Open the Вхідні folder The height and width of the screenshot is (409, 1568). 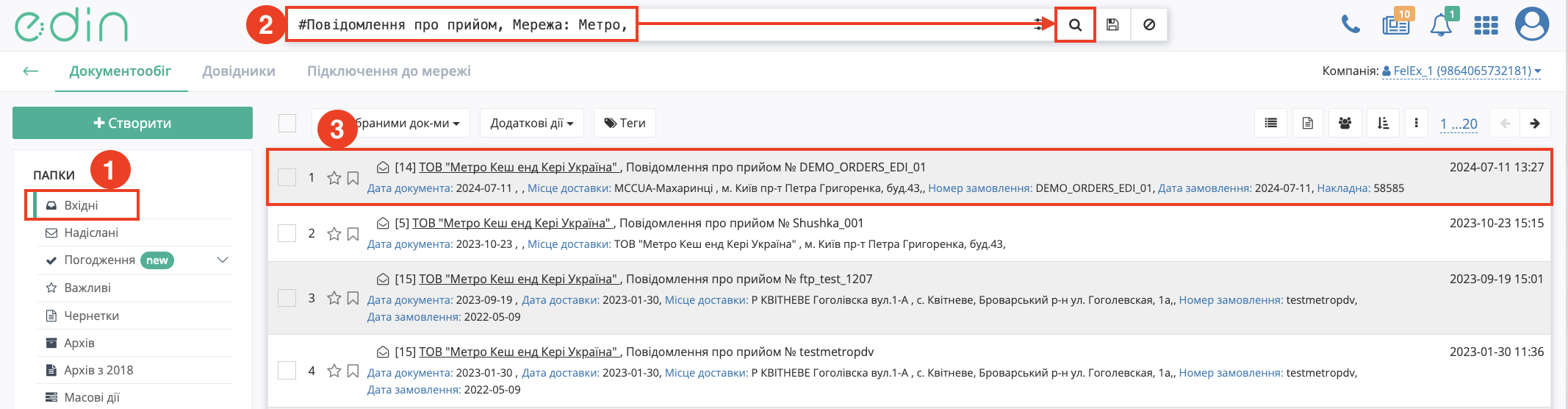[x=82, y=205]
